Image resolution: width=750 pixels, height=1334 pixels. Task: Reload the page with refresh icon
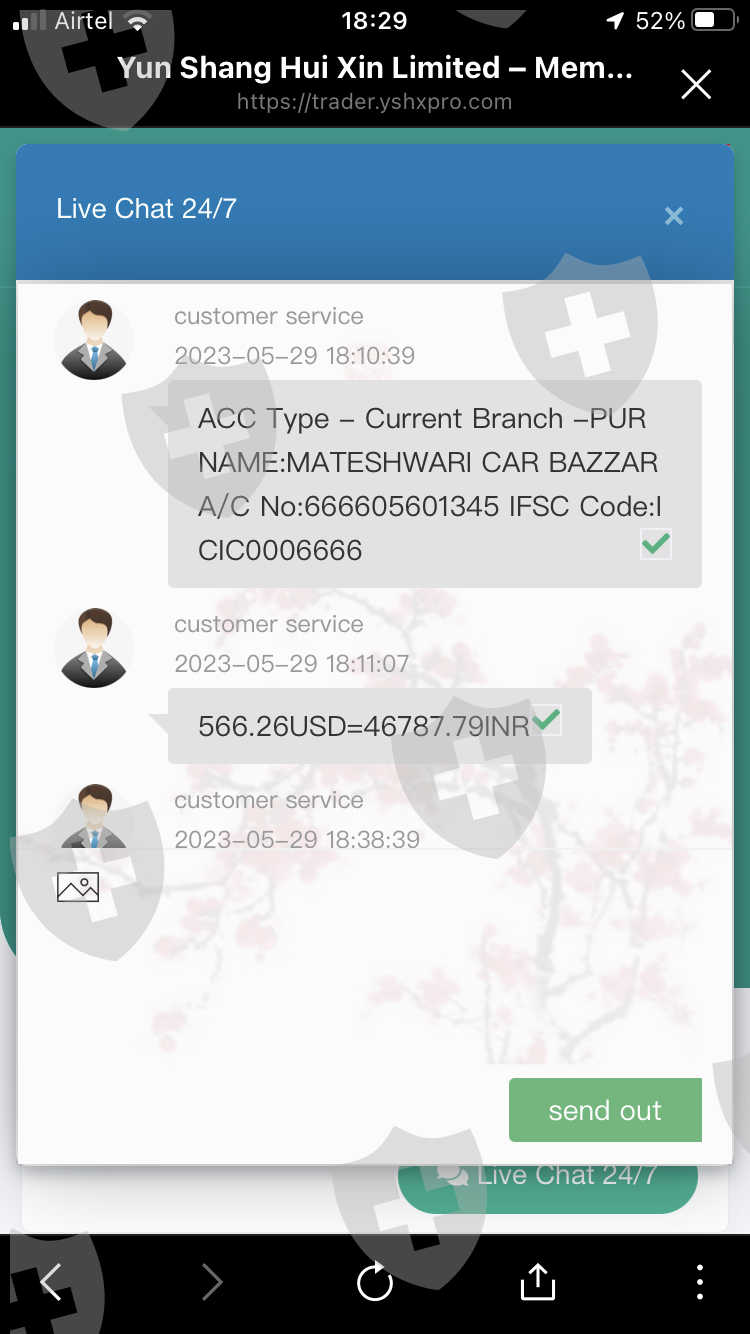click(x=375, y=1281)
